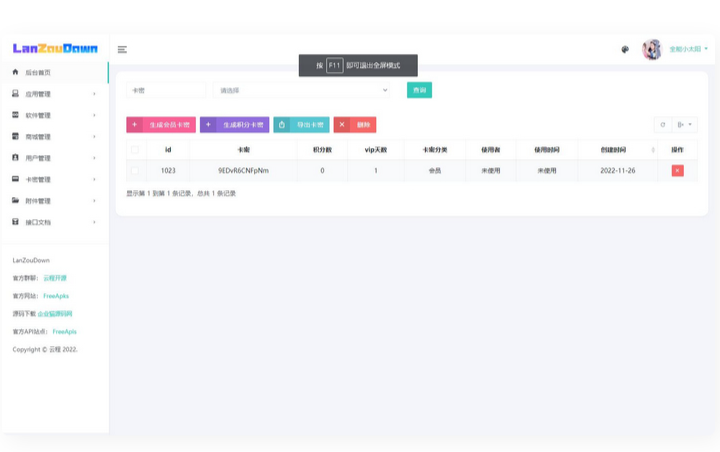The width and height of the screenshot is (720, 452).
Task: Go to 后台首页 home menu item
Action: pyautogui.click(x=55, y=72)
